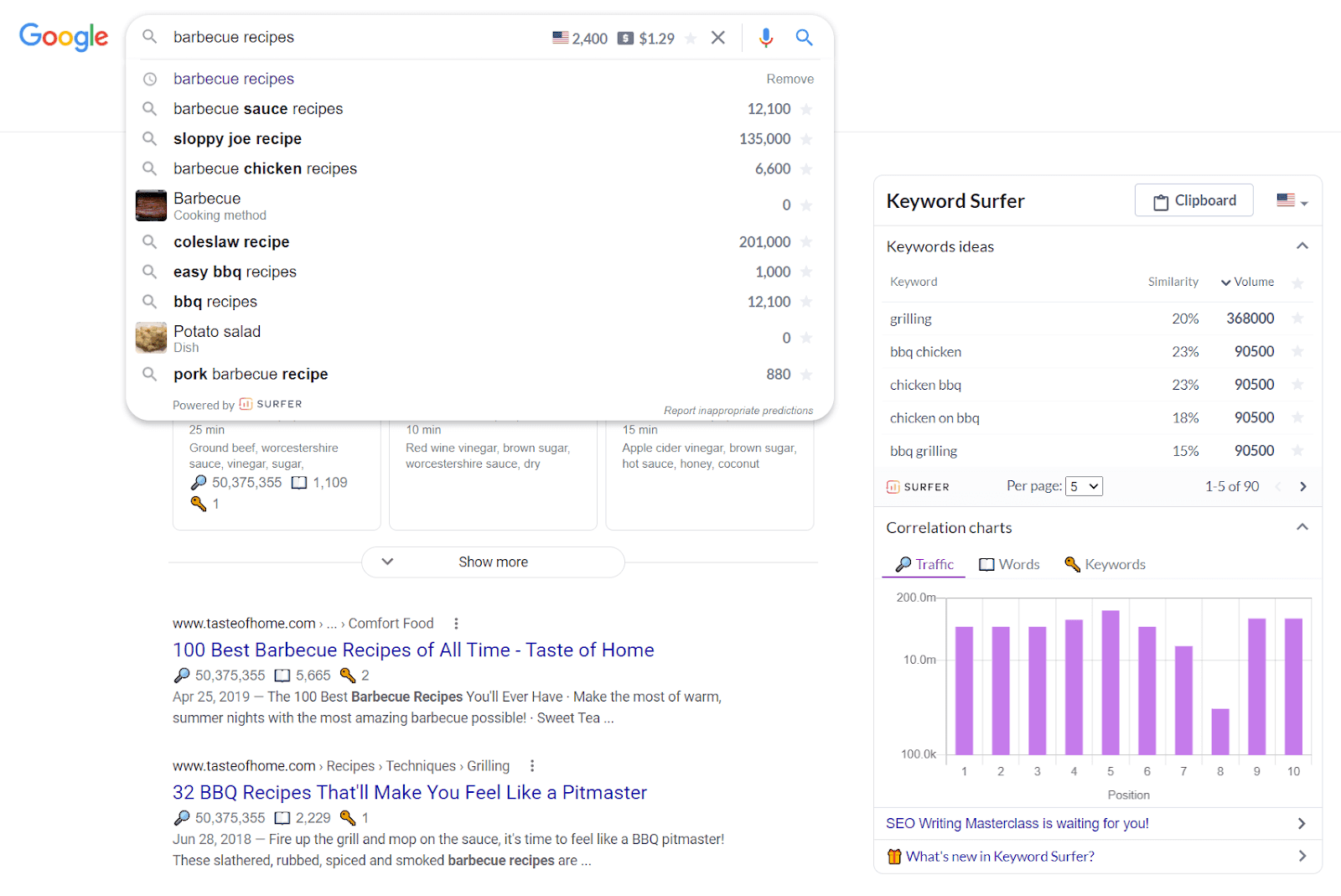The width and height of the screenshot is (1341, 896).
Task: Go to next keyword ideas page
Action: (x=1302, y=487)
